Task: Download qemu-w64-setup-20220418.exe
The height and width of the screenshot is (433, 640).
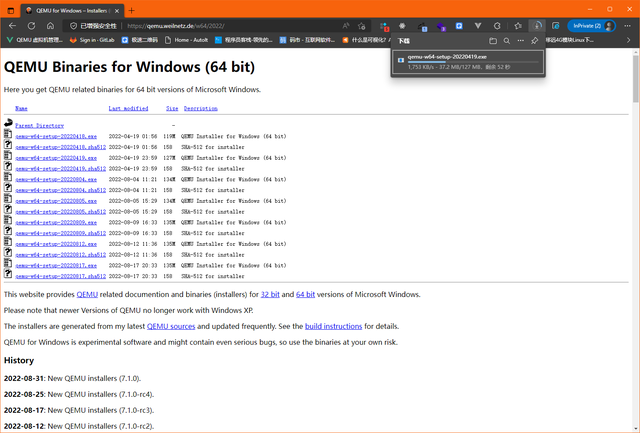Action: click(x=56, y=136)
